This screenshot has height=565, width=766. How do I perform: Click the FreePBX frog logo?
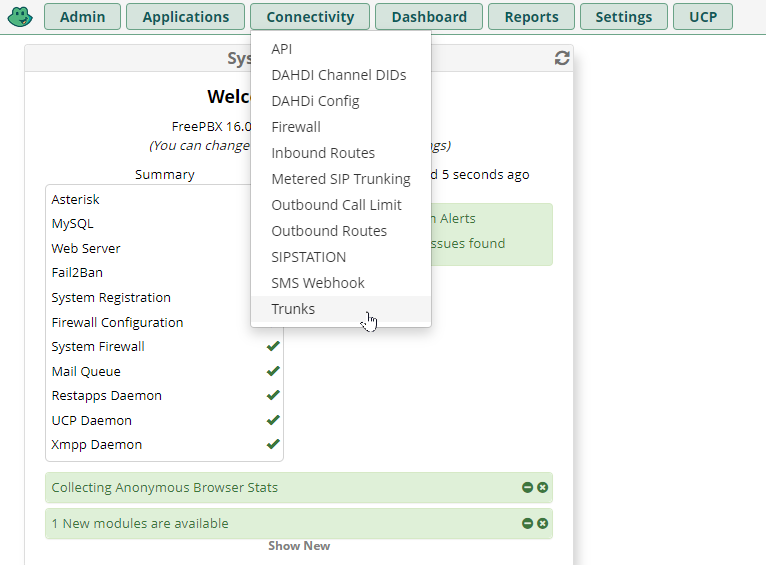tap(20, 17)
